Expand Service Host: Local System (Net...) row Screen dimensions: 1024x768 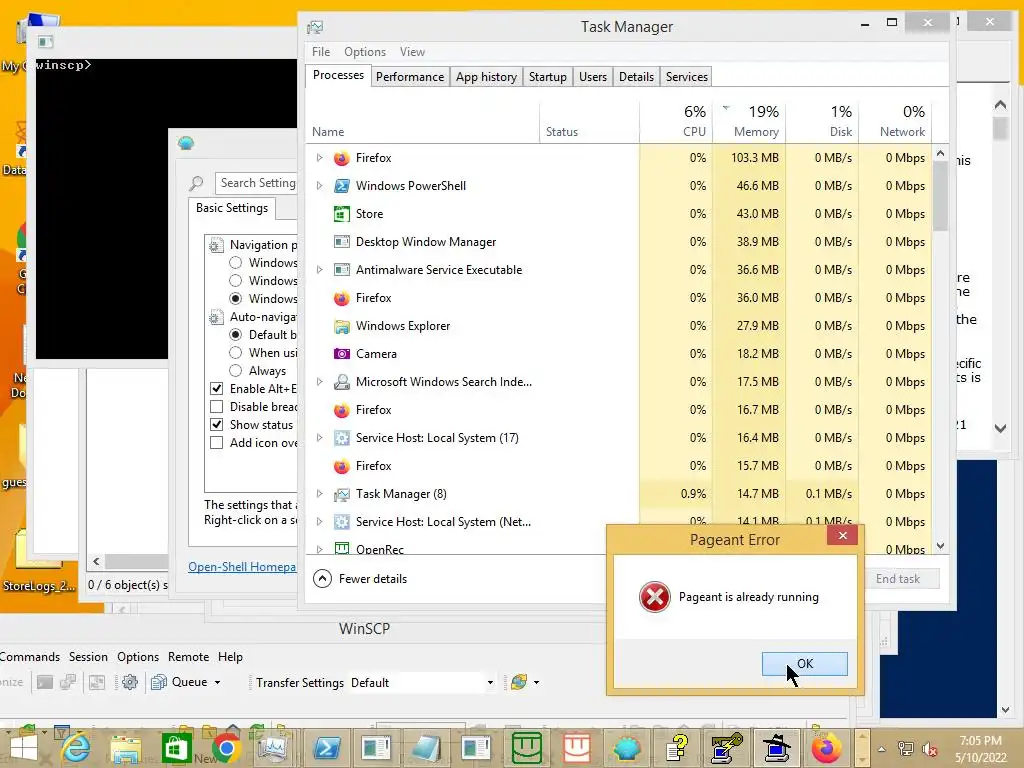[x=319, y=522]
